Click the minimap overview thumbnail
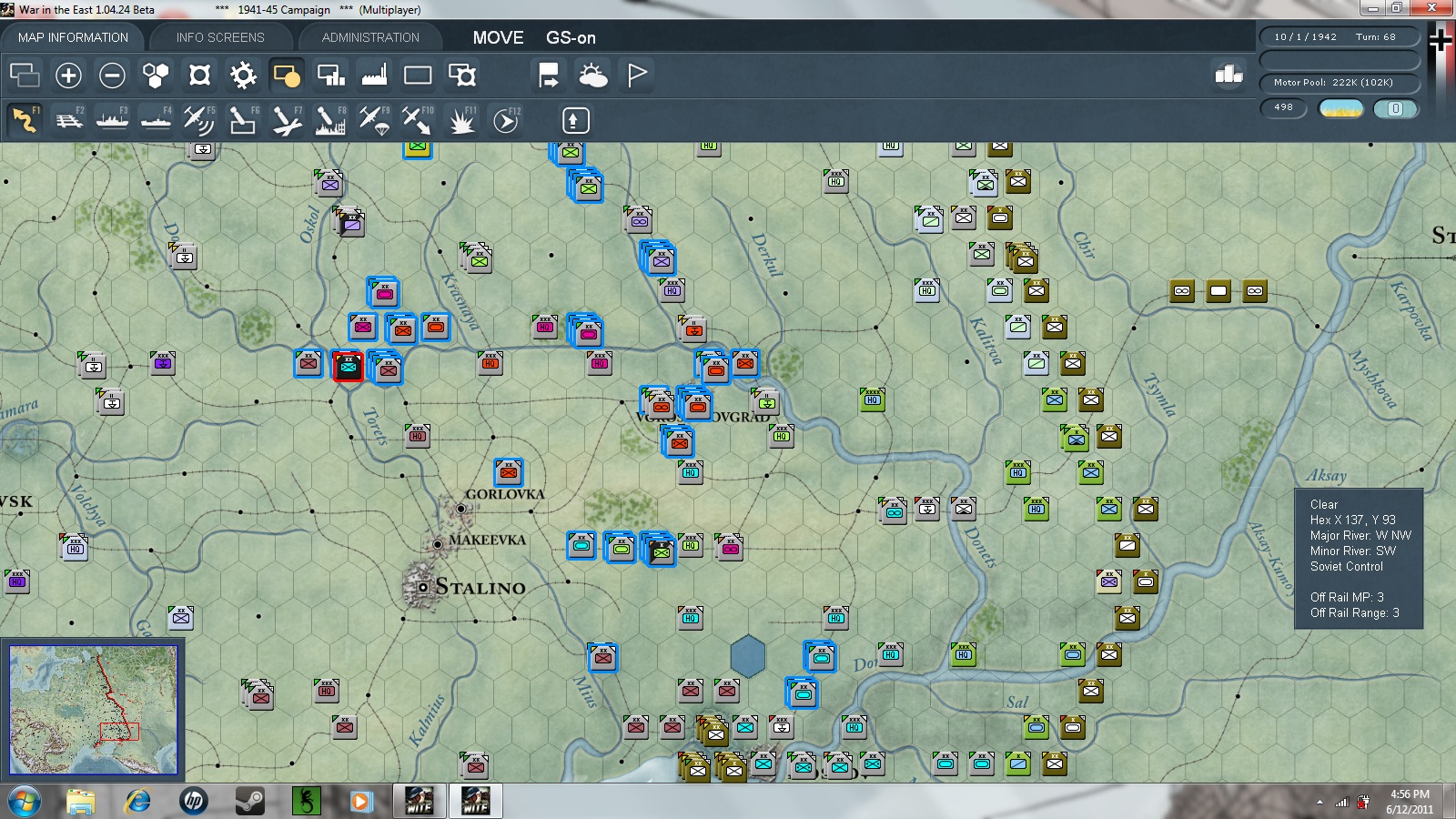The width and height of the screenshot is (1456, 819). 93,710
